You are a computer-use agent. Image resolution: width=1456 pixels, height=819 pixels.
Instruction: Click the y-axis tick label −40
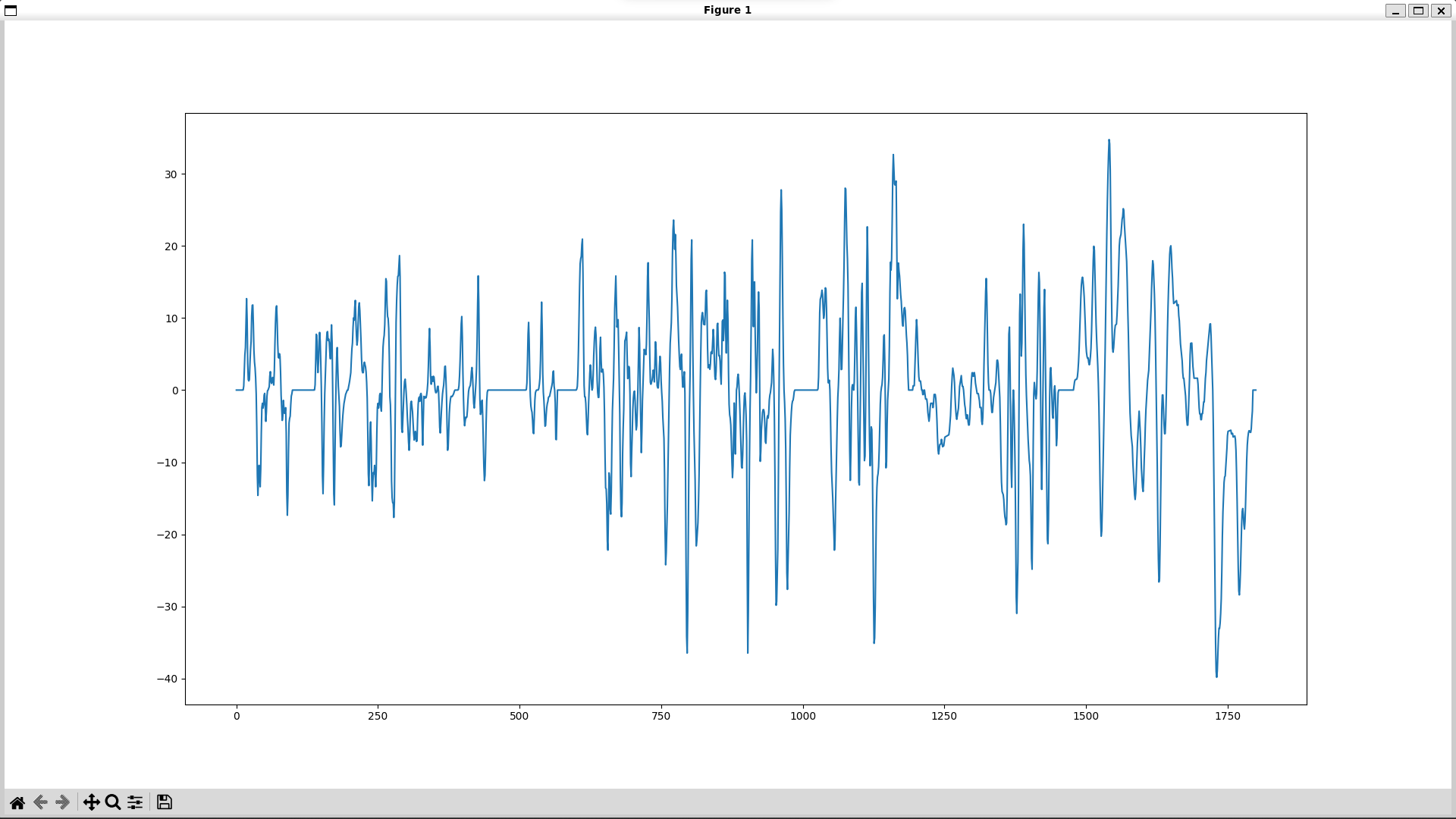(167, 679)
